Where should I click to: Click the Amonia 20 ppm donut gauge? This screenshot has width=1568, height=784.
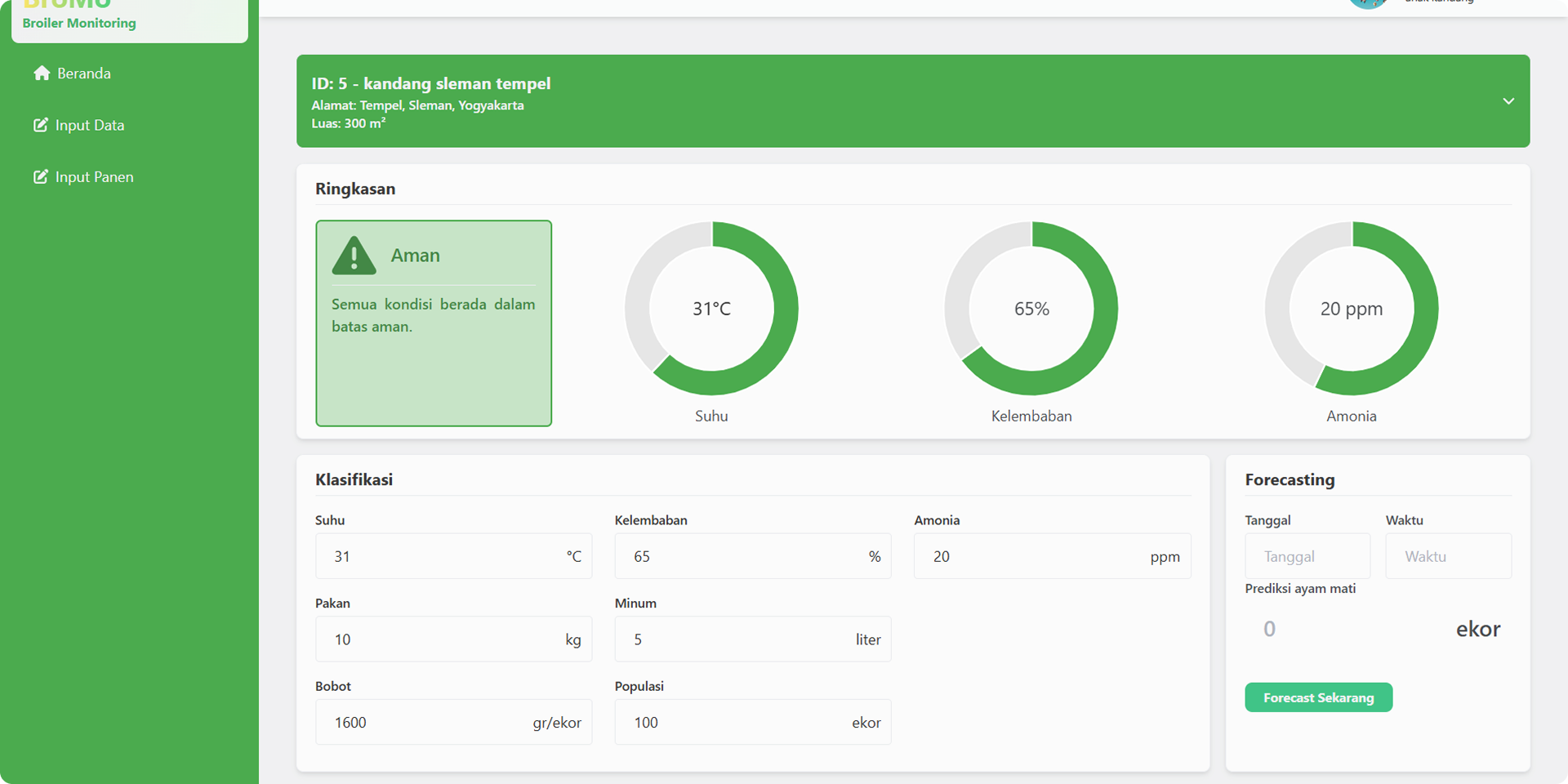point(1352,309)
